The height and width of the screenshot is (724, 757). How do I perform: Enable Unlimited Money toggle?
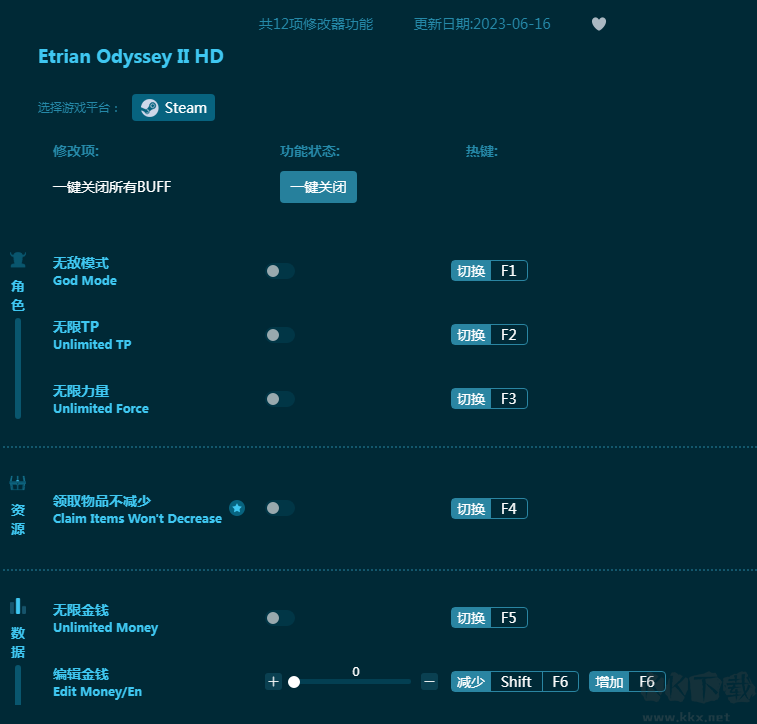coord(280,618)
